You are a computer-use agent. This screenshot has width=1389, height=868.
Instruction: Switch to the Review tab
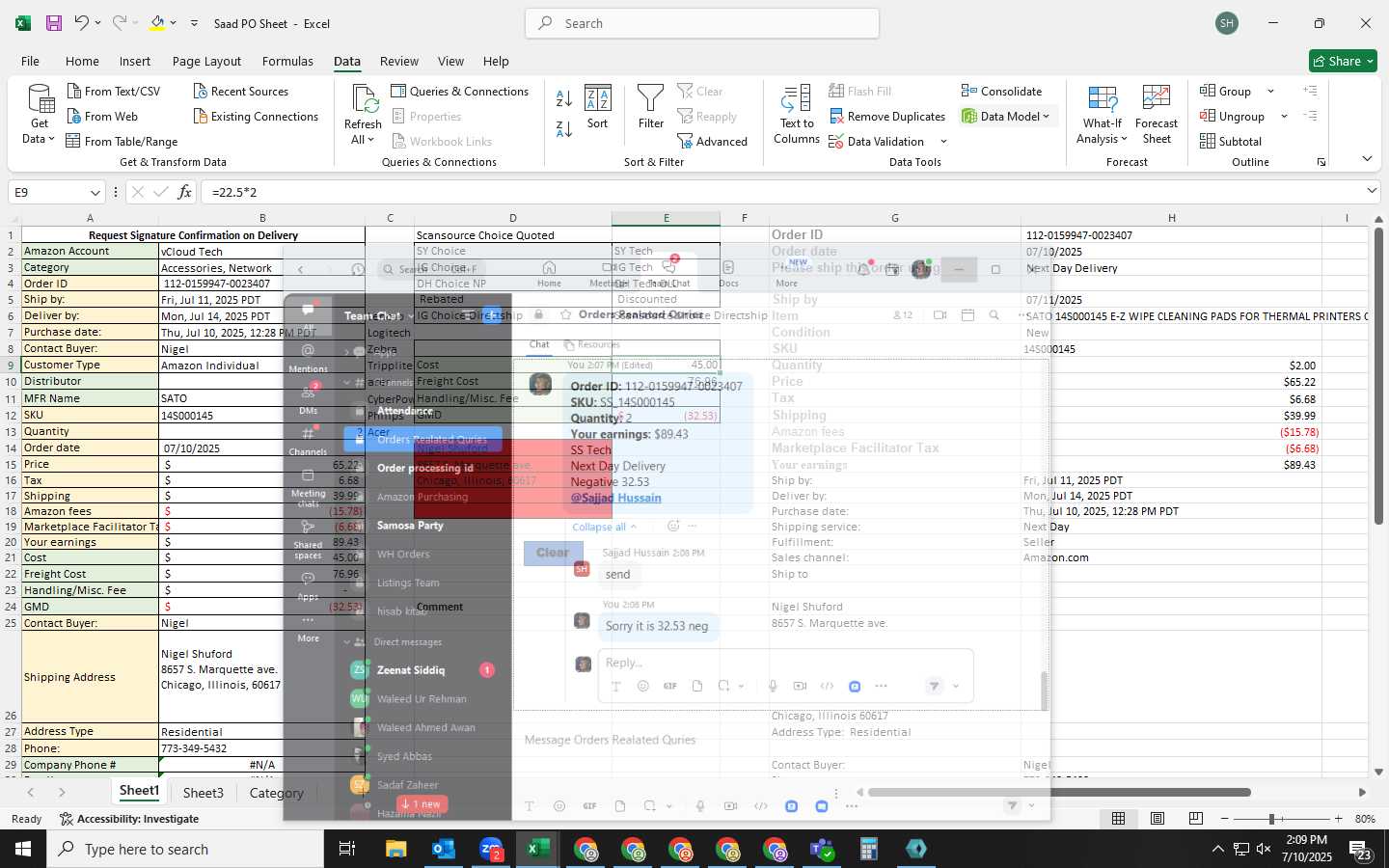399,61
